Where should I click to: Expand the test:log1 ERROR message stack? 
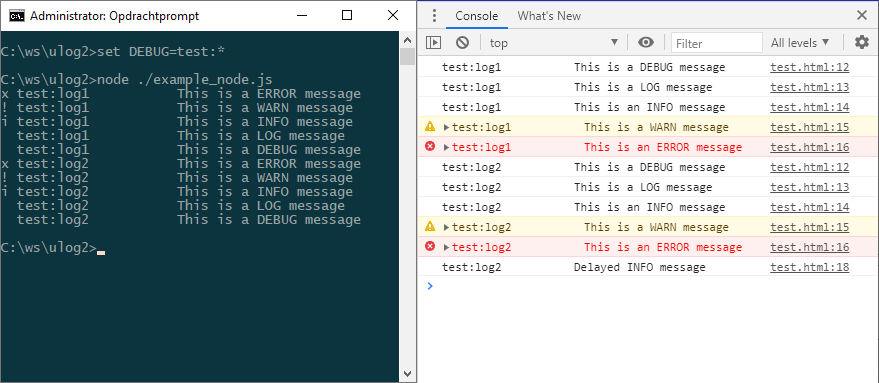click(446, 147)
